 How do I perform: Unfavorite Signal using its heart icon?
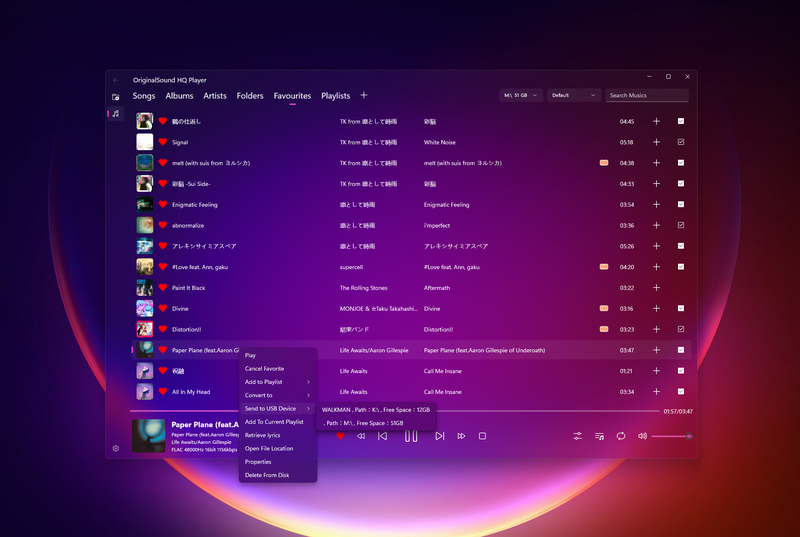click(163, 142)
